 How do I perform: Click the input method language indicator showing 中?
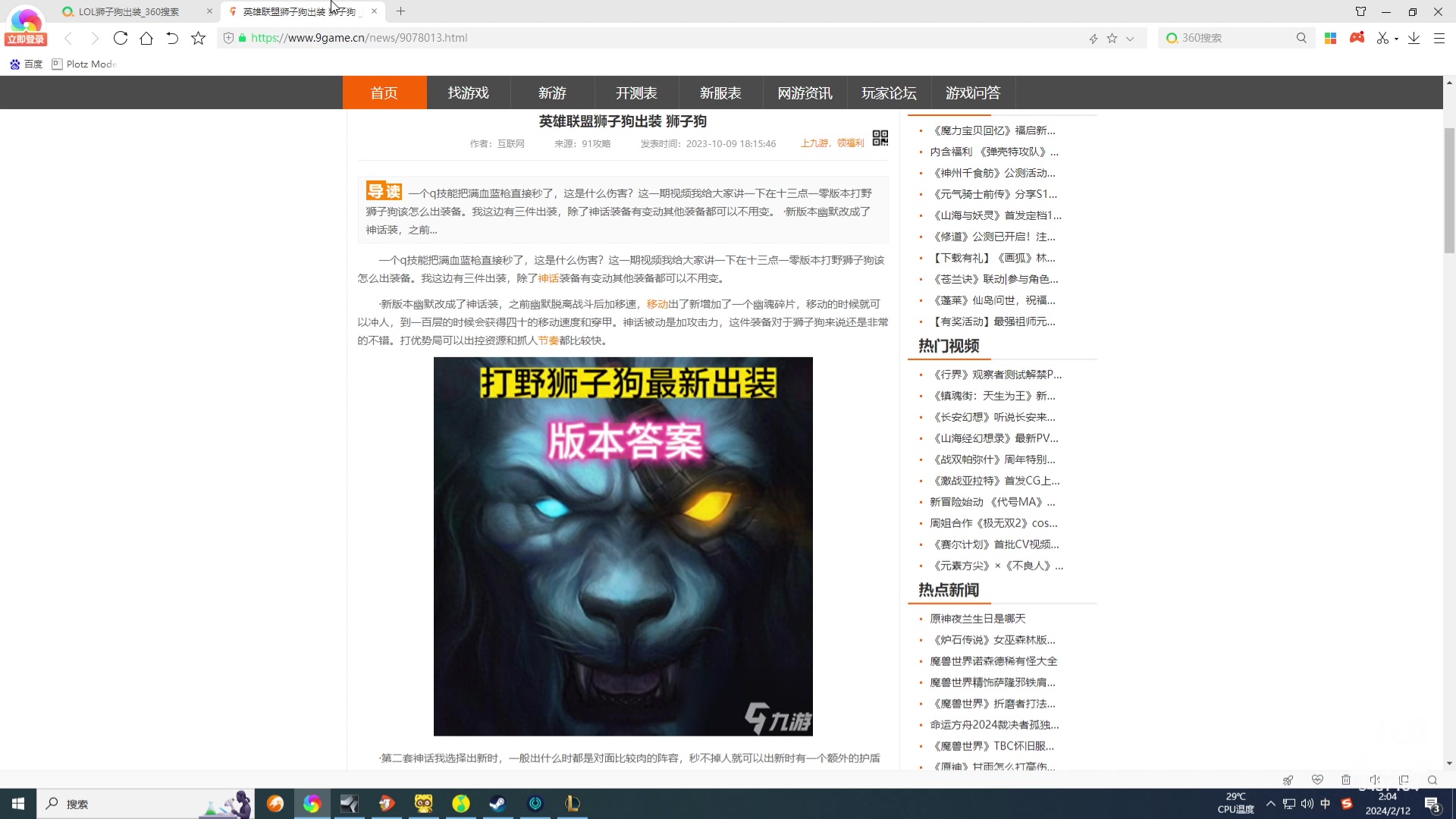(x=1326, y=804)
